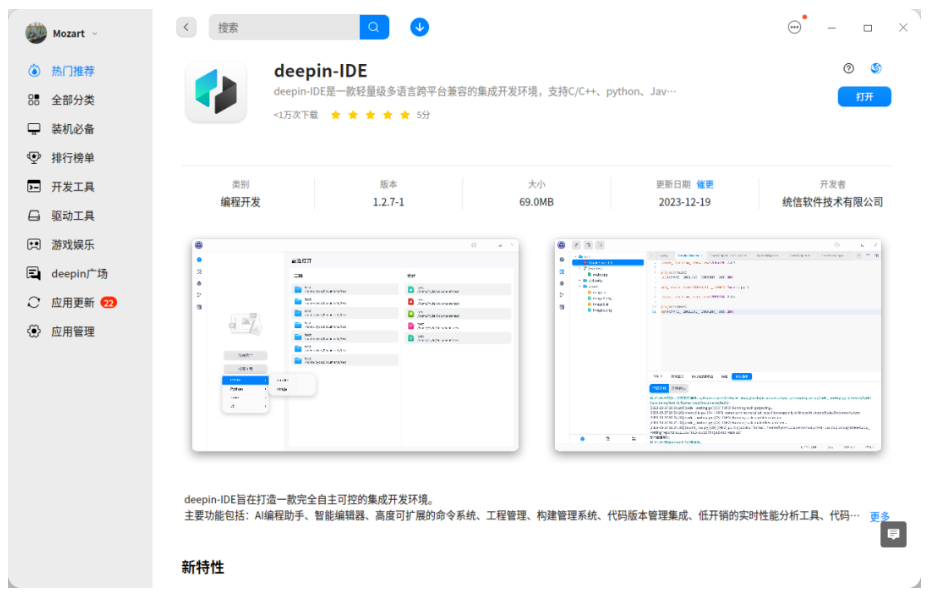Click the 装机必备 monitor icon
Image resolution: width=937 pixels, height=595 pixels.
click(x=34, y=128)
